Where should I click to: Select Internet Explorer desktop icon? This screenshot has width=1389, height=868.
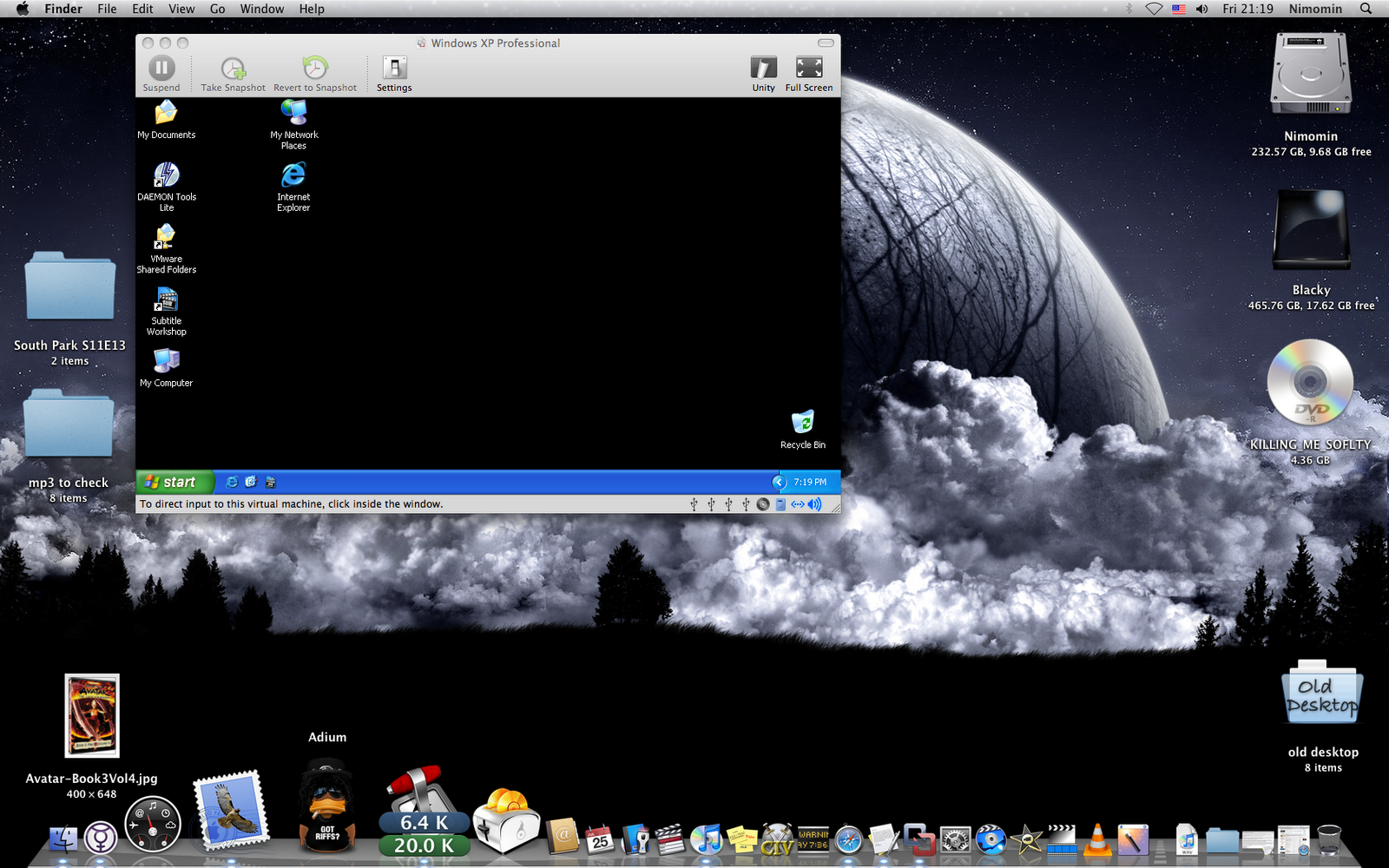293,187
